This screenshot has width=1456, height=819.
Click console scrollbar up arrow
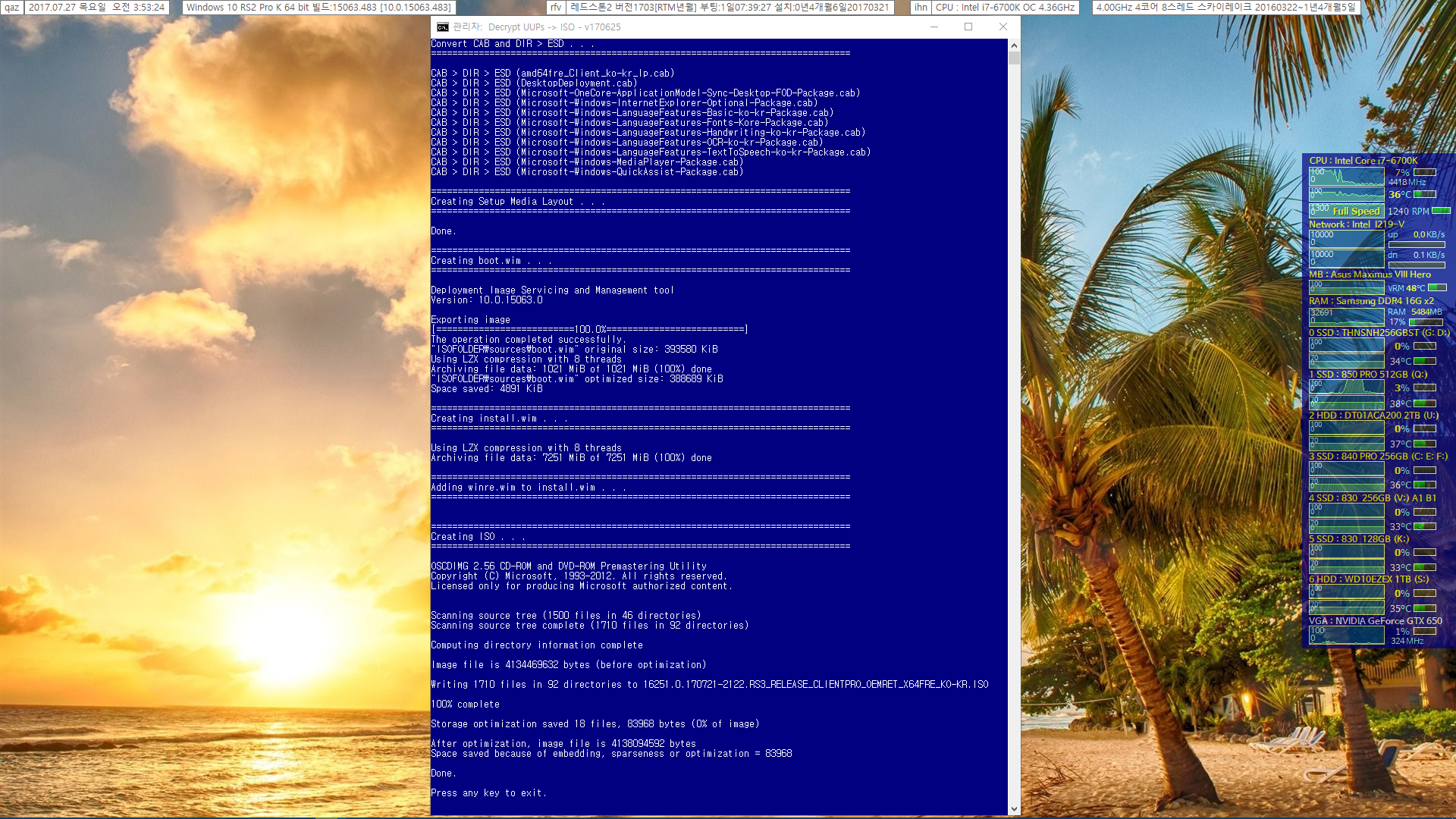point(1014,45)
